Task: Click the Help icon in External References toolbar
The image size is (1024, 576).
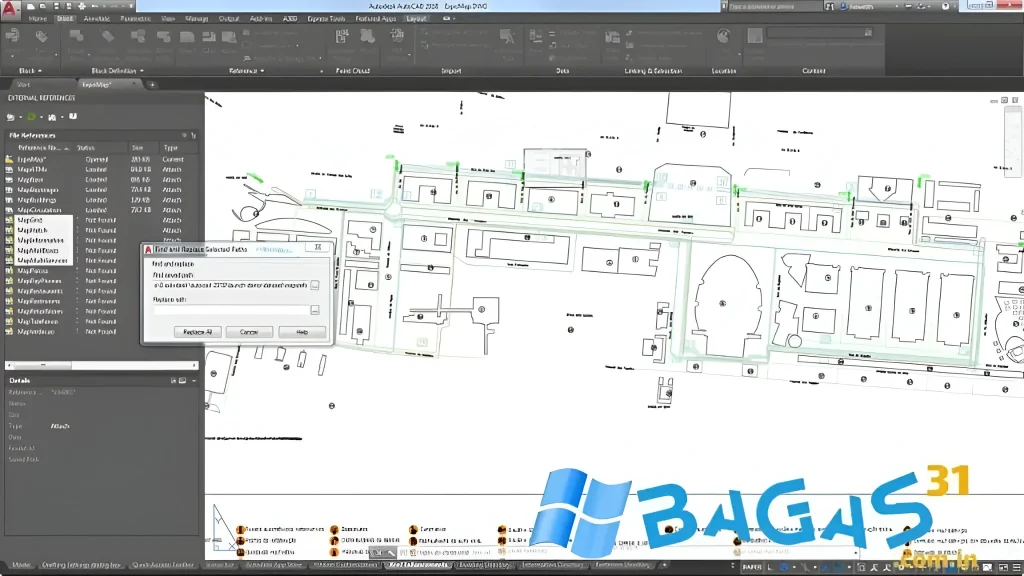Action: pyautogui.click(x=73, y=116)
